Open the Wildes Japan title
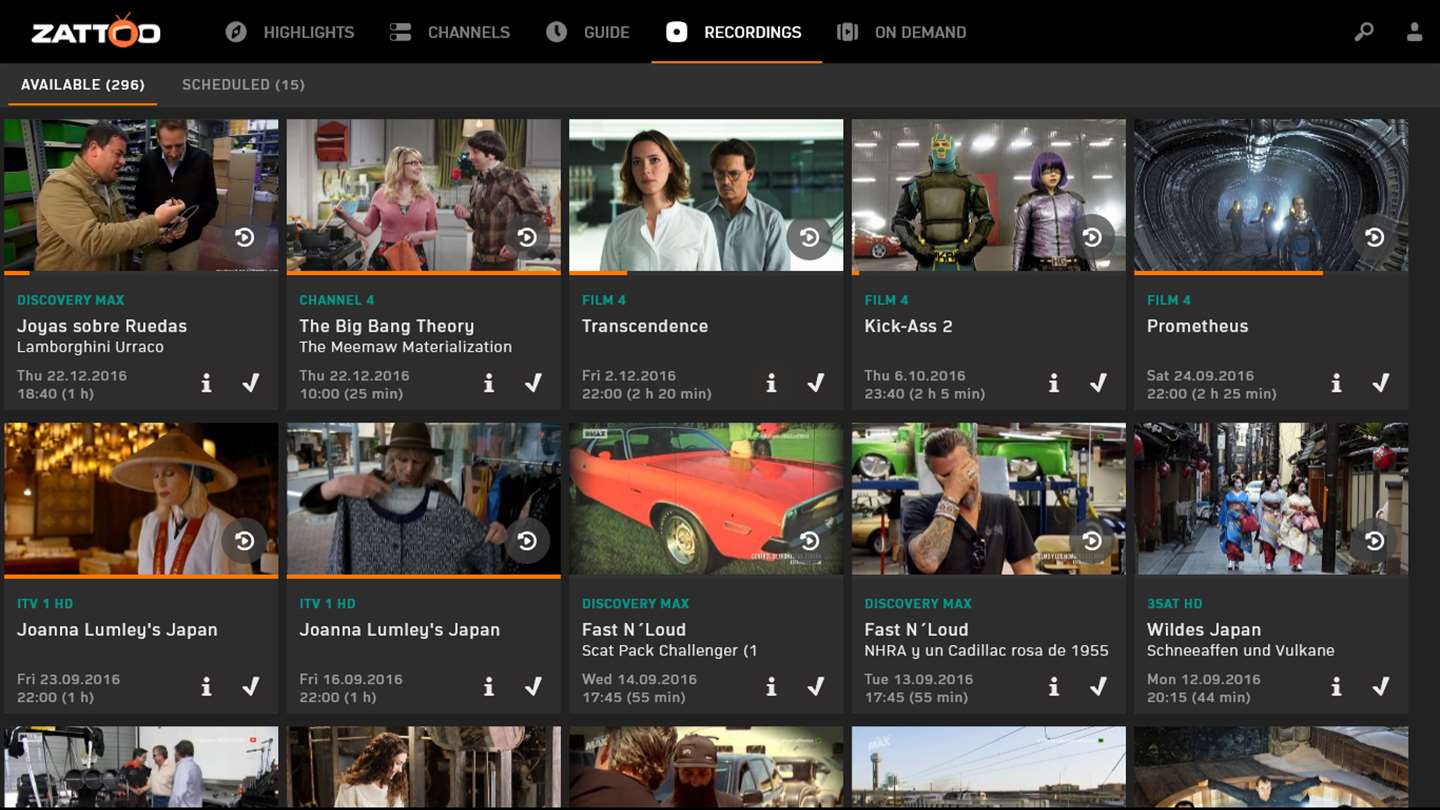Image resolution: width=1440 pixels, height=810 pixels. click(x=1204, y=630)
